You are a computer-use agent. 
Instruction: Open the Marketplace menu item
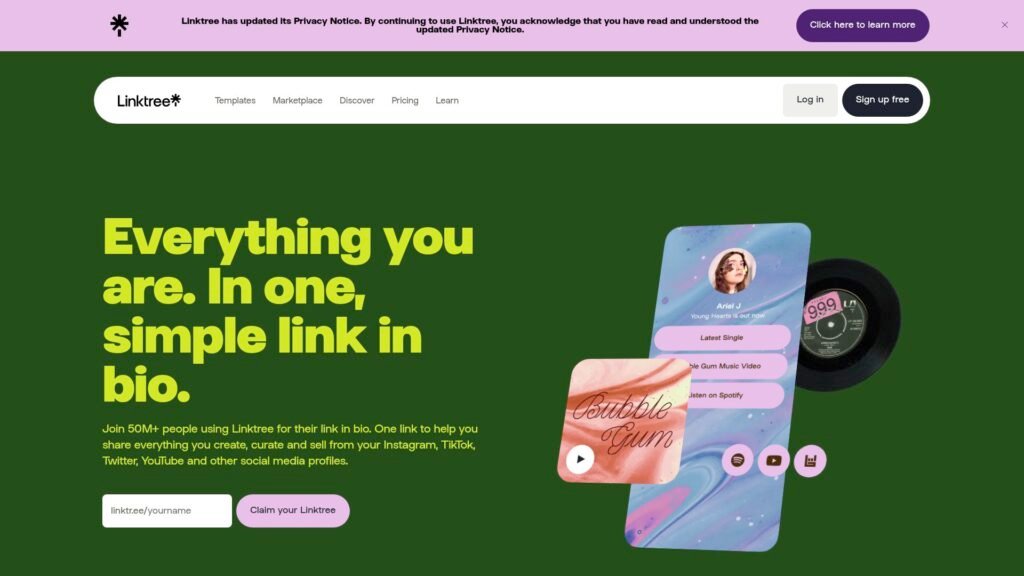pos(297,101)
